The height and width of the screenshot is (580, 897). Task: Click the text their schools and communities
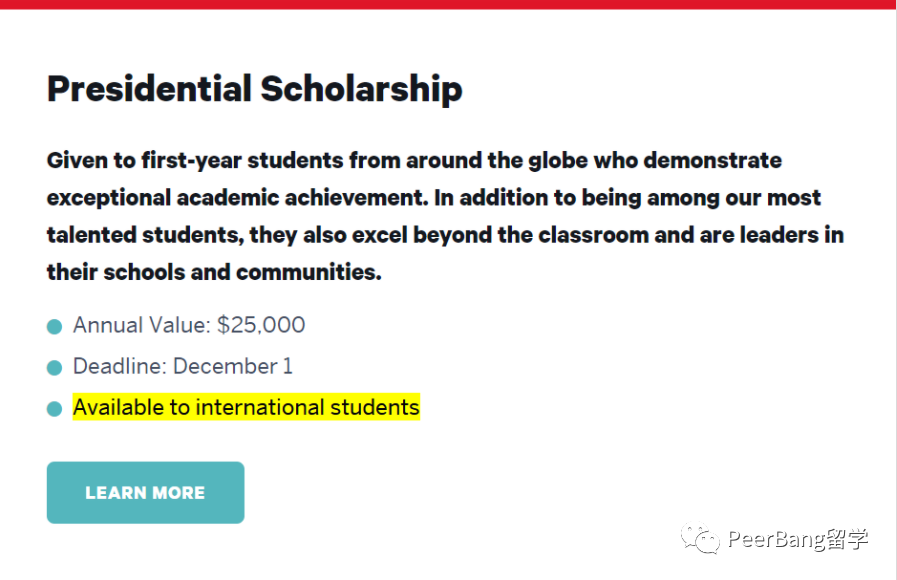coord(214,272)
